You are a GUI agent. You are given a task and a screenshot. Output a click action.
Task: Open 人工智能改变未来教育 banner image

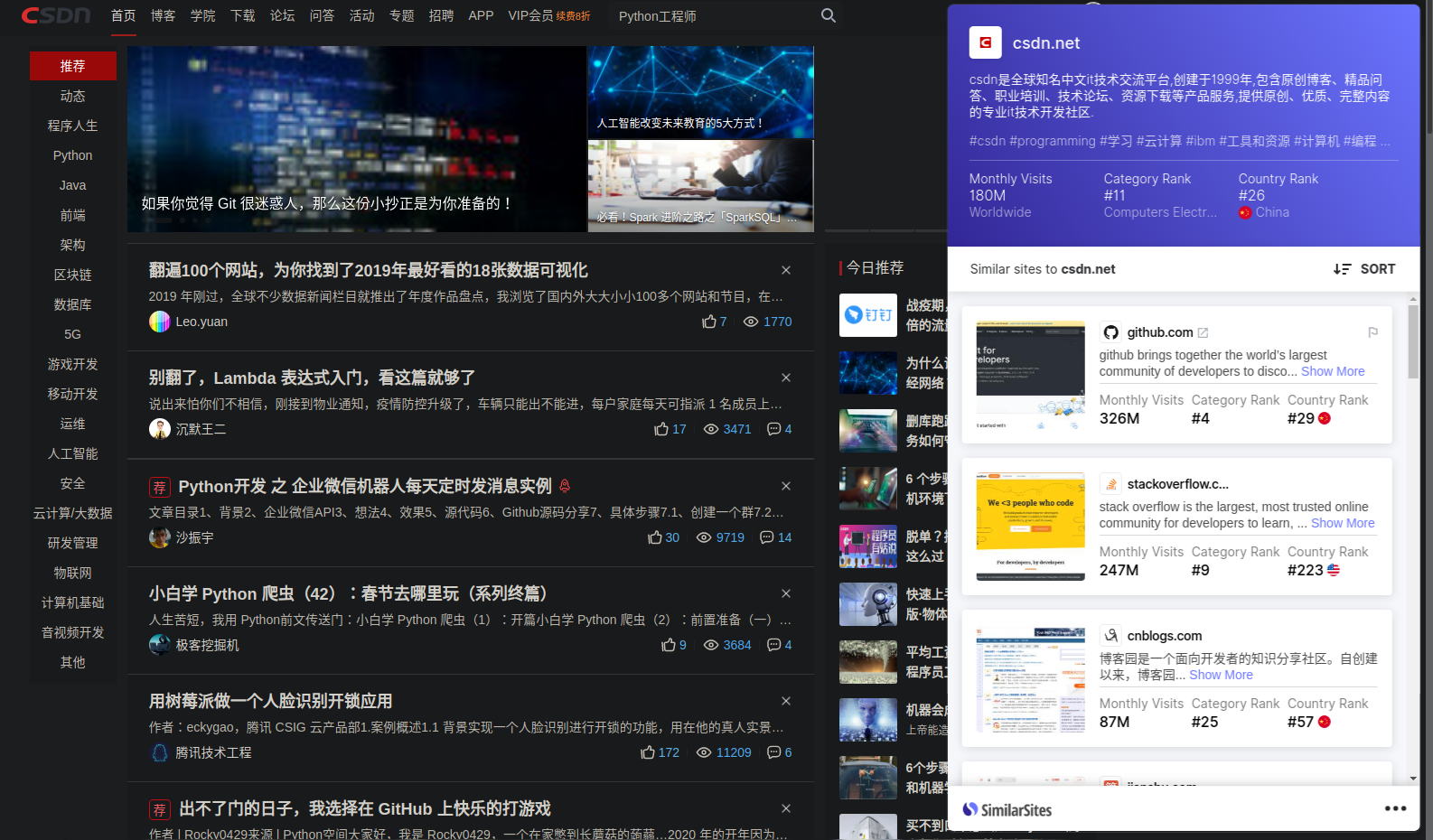[x=701, y=92]
